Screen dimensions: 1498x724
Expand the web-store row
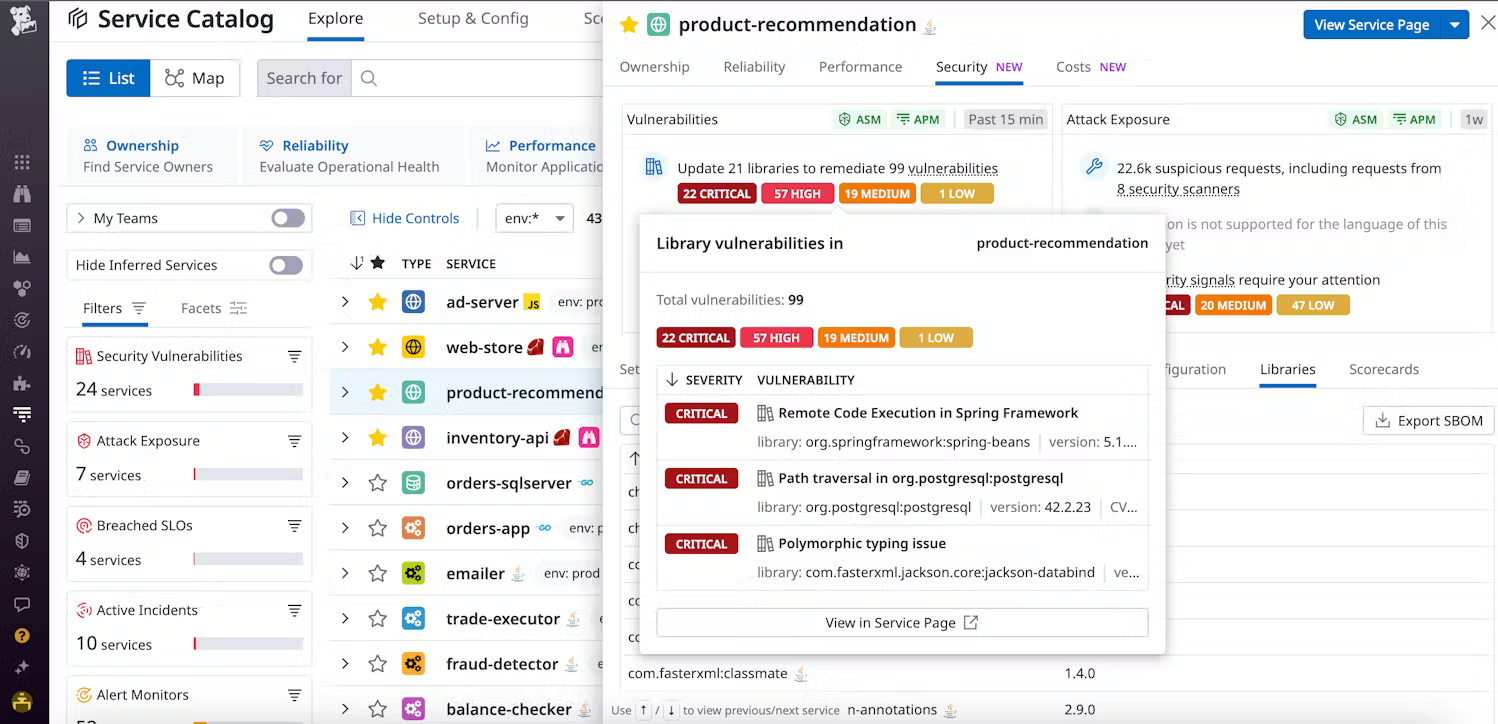click(x=345, y=347)
